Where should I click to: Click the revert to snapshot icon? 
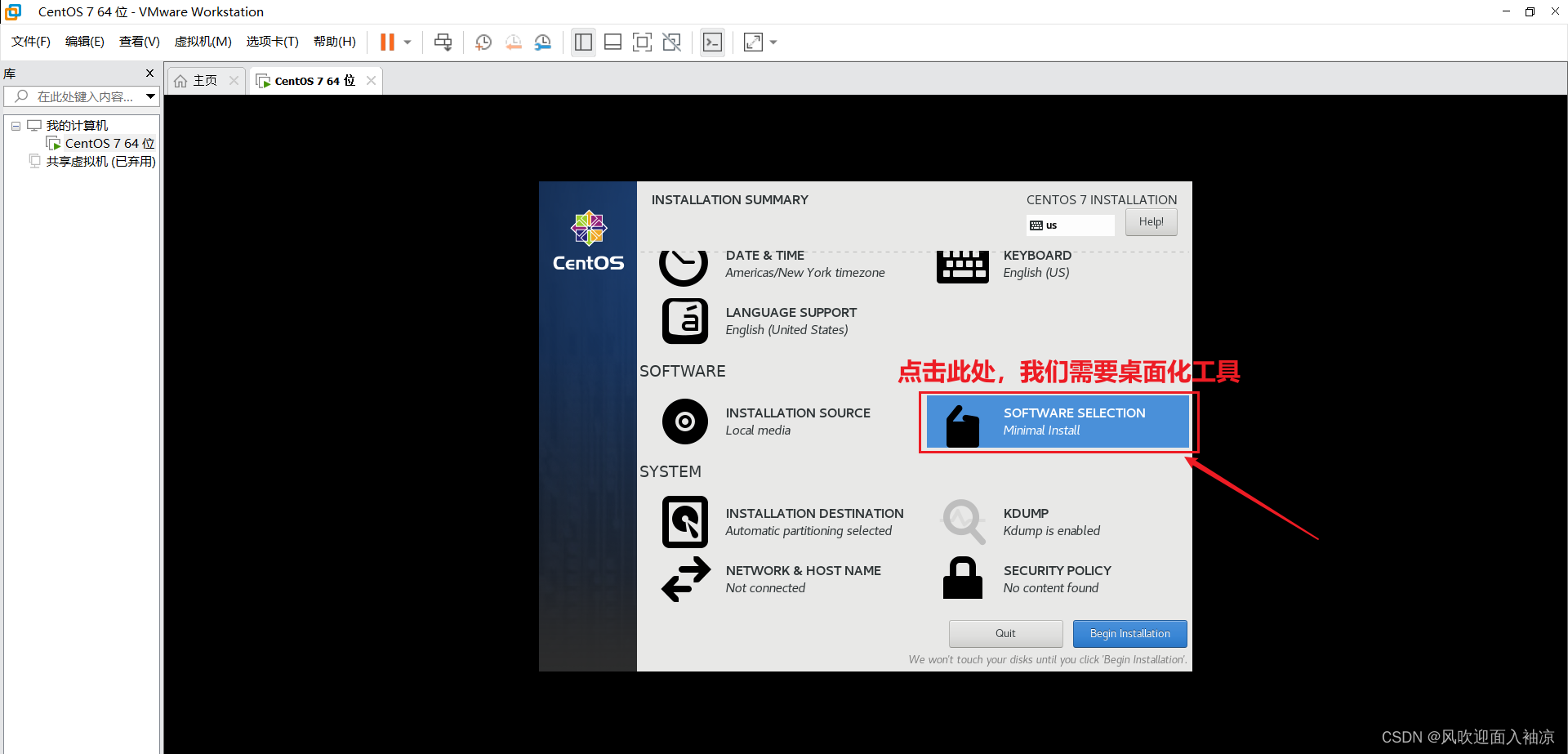[513, 42]
